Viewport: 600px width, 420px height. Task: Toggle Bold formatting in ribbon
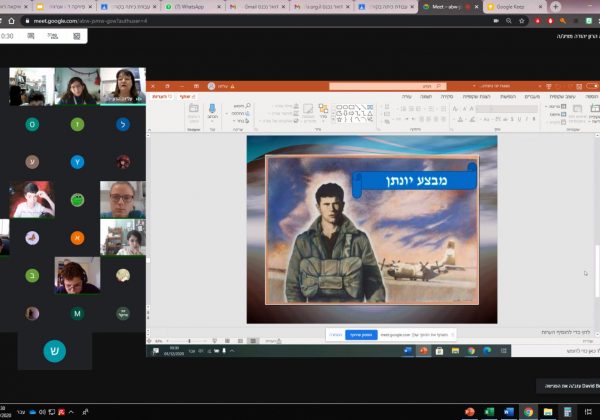[x=534, y=119]
